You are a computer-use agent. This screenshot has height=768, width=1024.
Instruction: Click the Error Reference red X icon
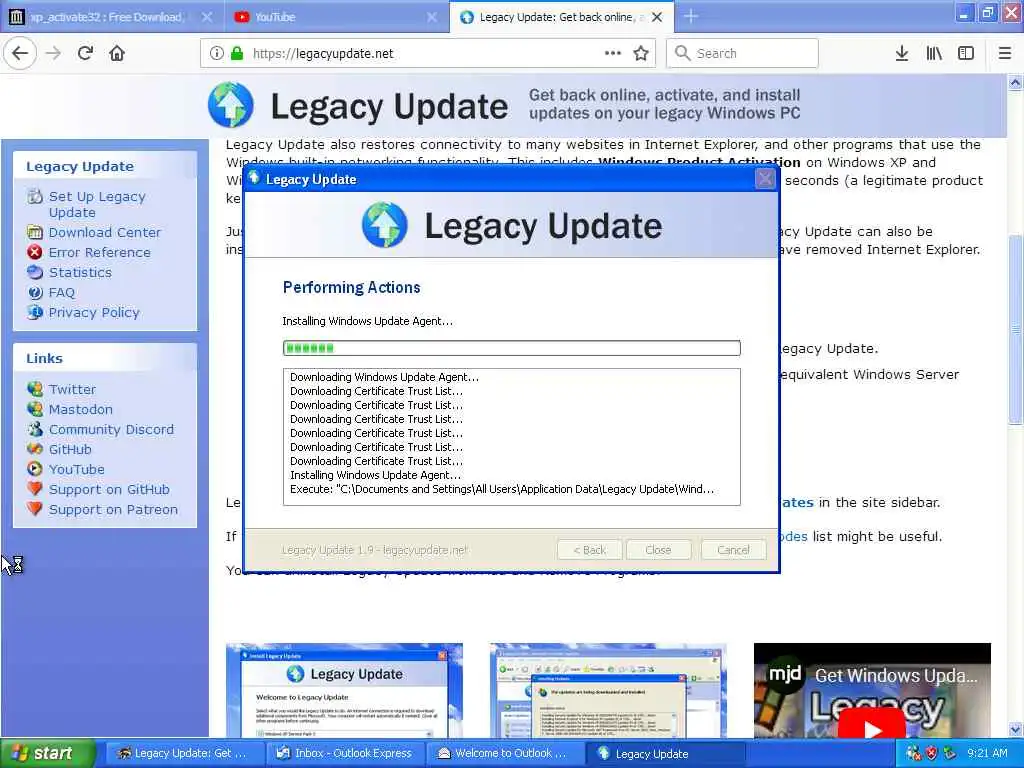click(x=35, y=252)
